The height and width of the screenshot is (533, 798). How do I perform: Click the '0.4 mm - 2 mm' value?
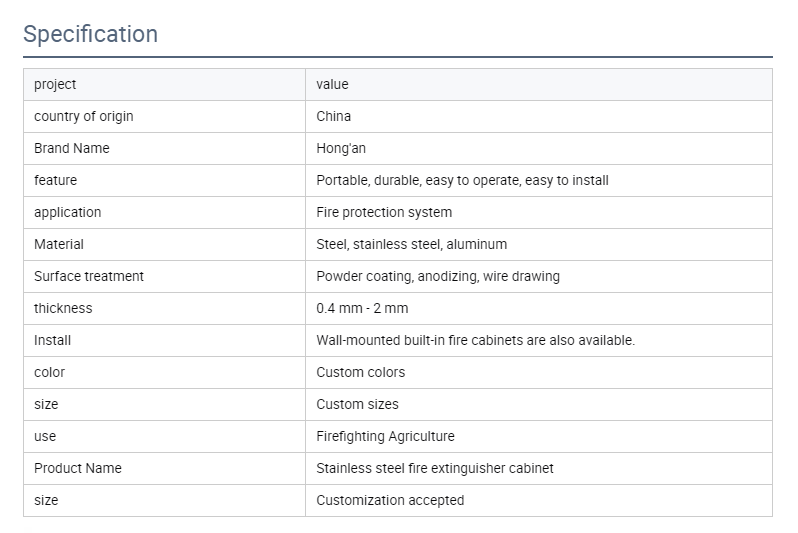(362, 308)
